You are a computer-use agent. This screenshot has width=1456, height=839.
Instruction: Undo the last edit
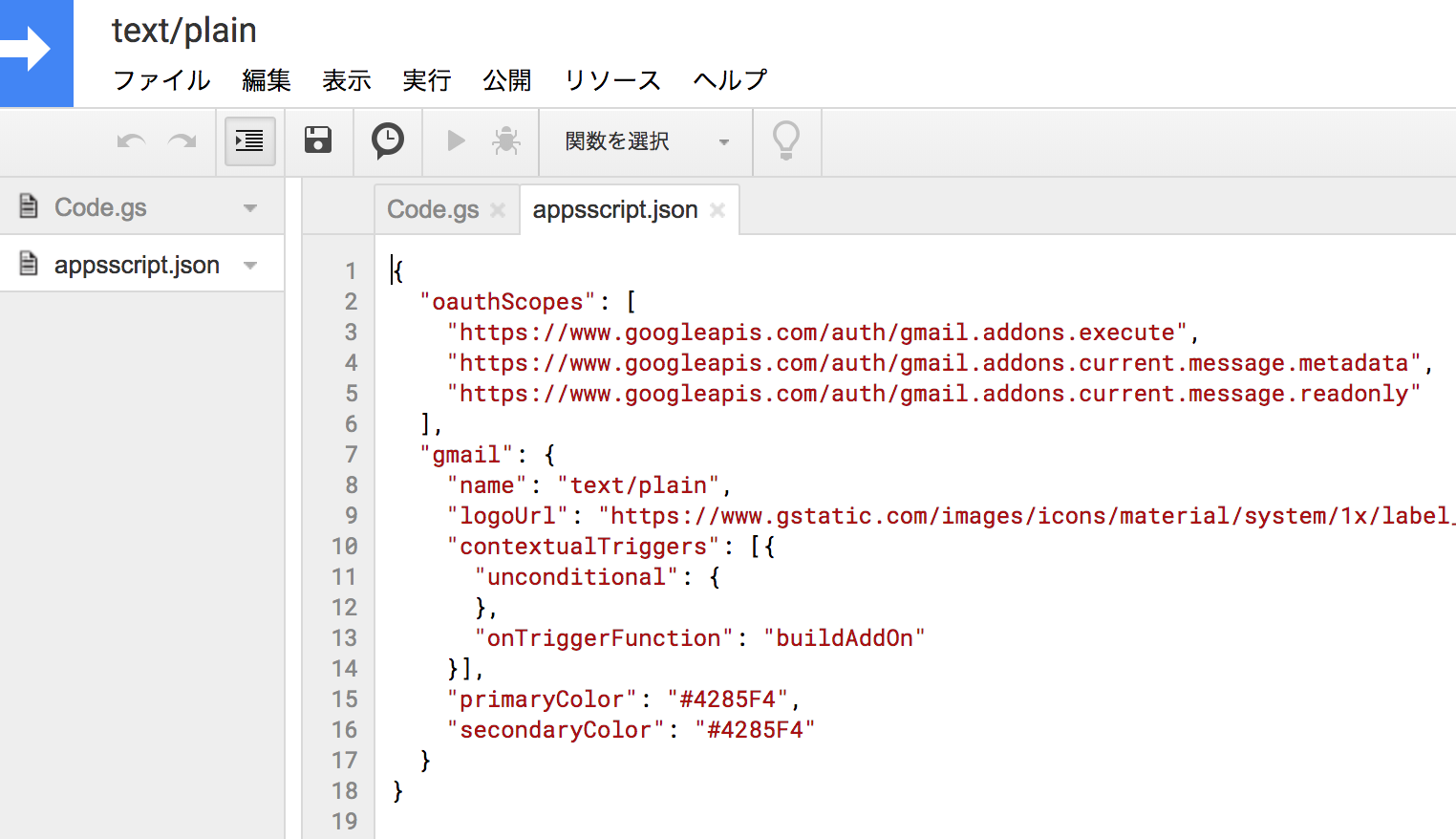point(130,140)
